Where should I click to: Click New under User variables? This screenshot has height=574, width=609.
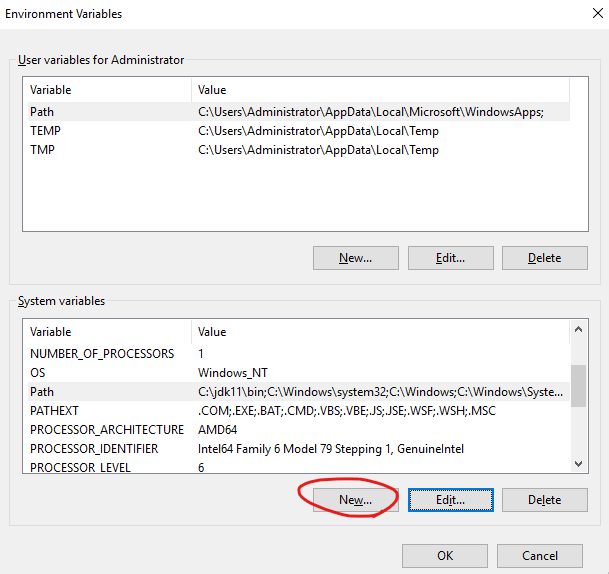(356, 258)
